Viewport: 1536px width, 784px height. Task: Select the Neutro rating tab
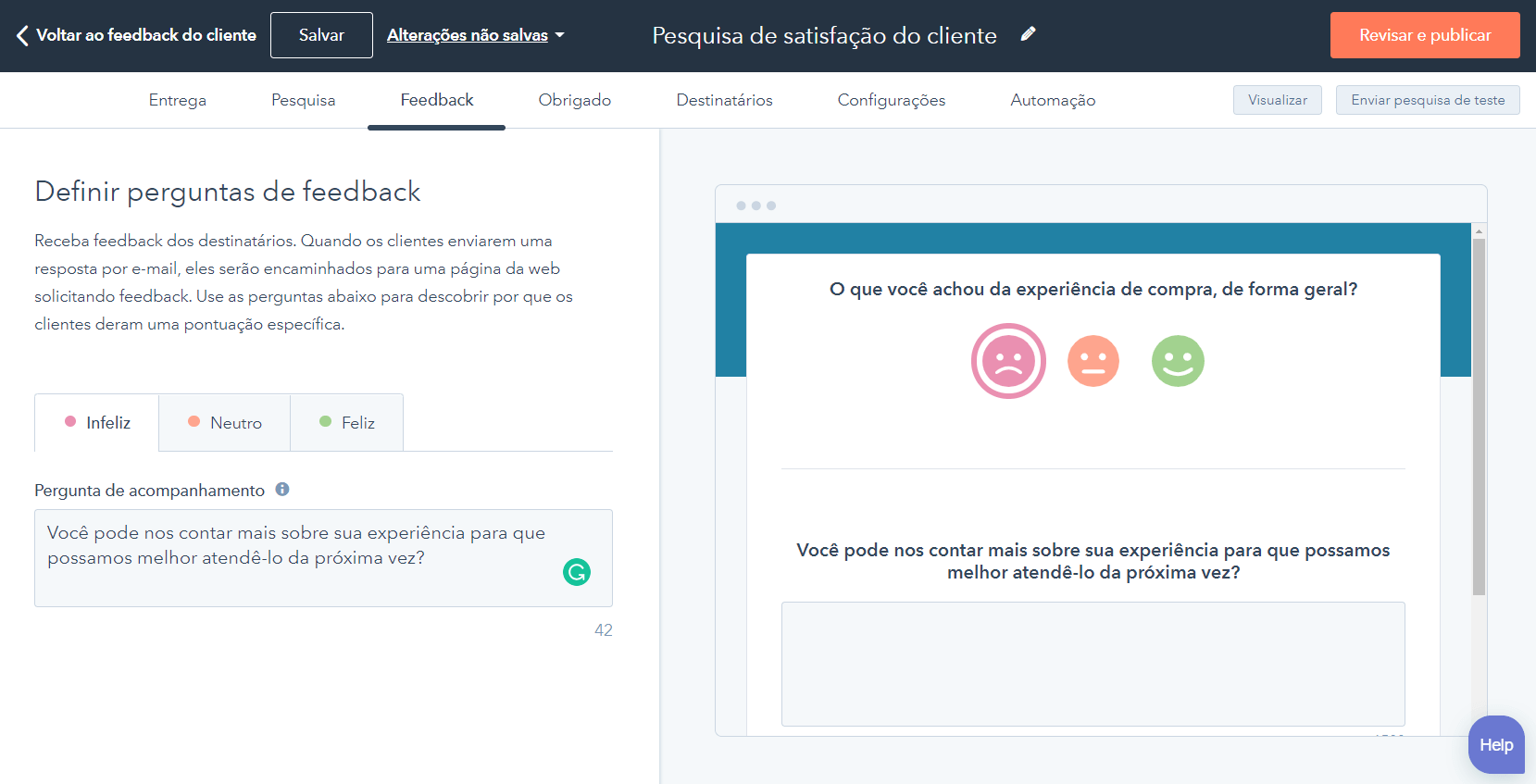point(225,423)
